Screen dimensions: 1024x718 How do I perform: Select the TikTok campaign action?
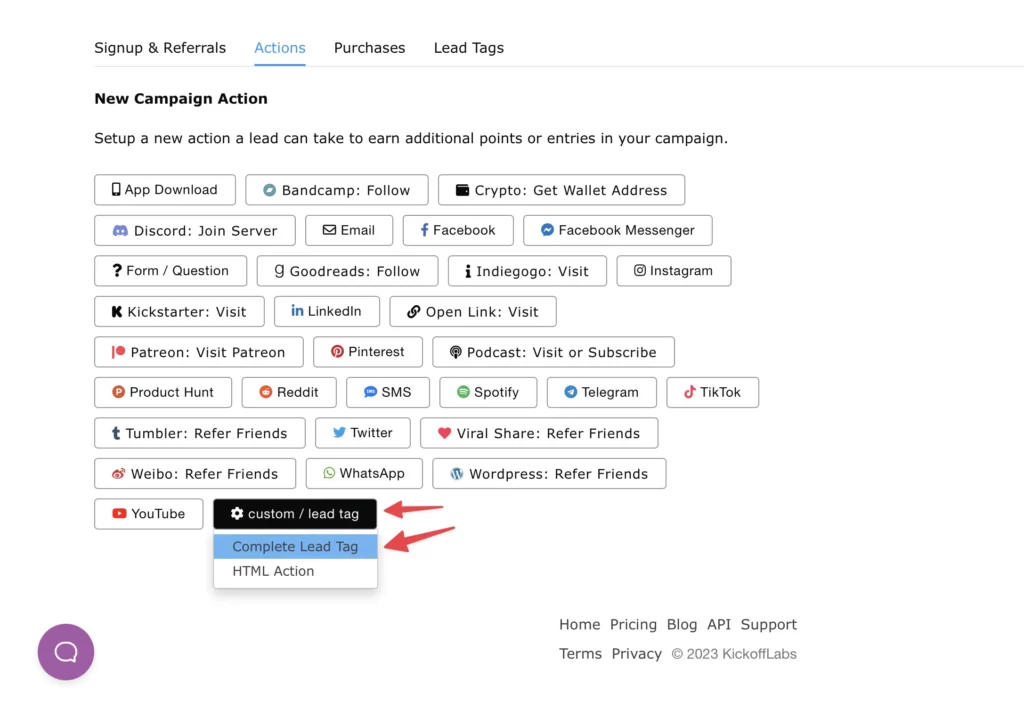tap(712, 393)
